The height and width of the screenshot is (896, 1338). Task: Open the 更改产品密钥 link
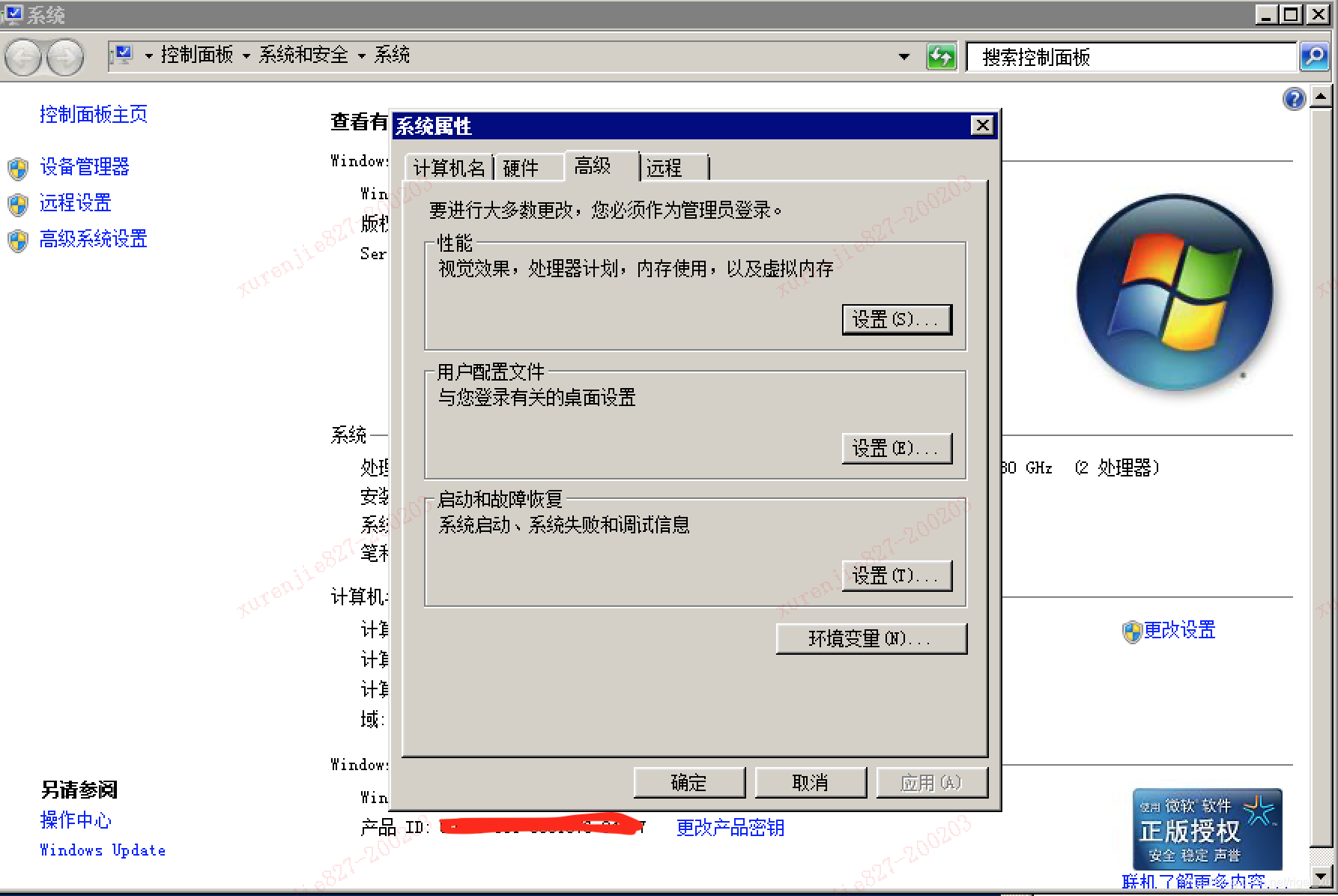pyautogui.click(x=729, y=826)
